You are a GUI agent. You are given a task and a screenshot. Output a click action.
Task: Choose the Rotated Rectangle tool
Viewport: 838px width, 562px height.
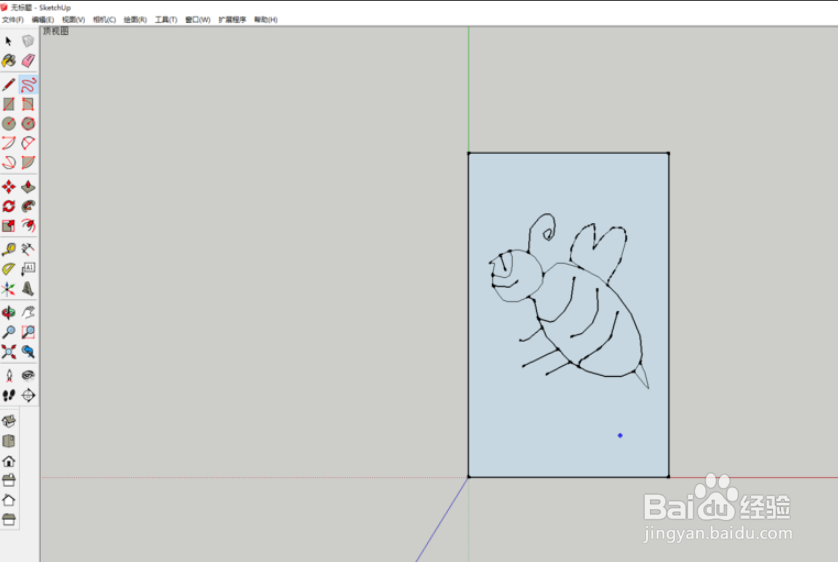(x=28, y=104)
